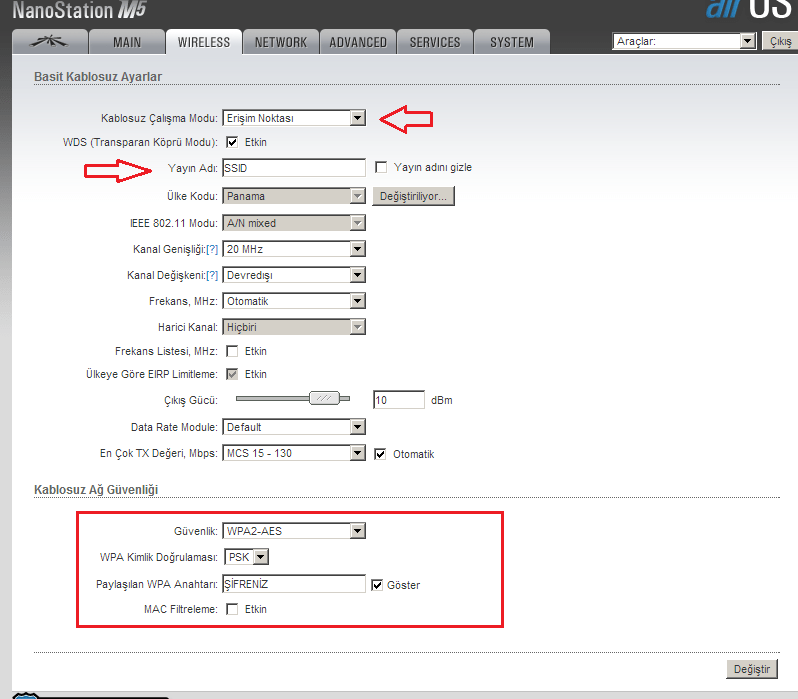Open the Ülke Kodu Panama dropdown
The width and height of the screenshot is (798, 699).
[x=294, y=196]
